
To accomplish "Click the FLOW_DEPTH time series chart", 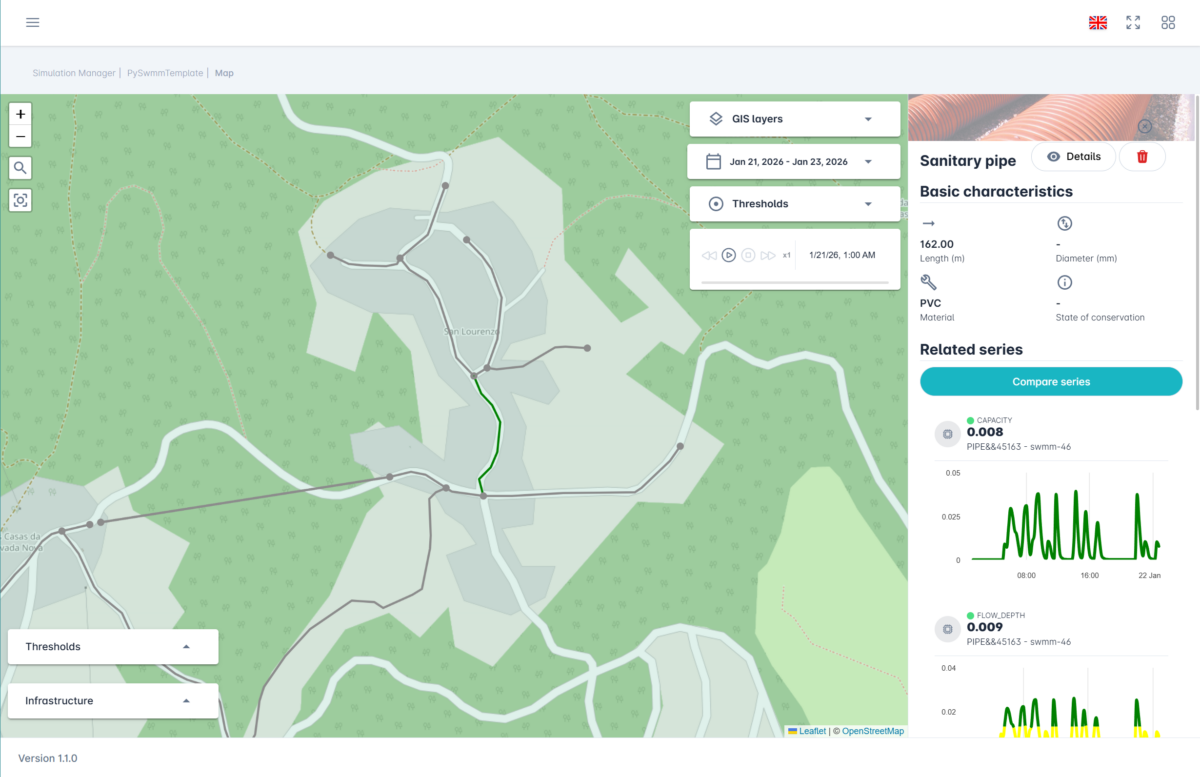I will (1052, 700).
